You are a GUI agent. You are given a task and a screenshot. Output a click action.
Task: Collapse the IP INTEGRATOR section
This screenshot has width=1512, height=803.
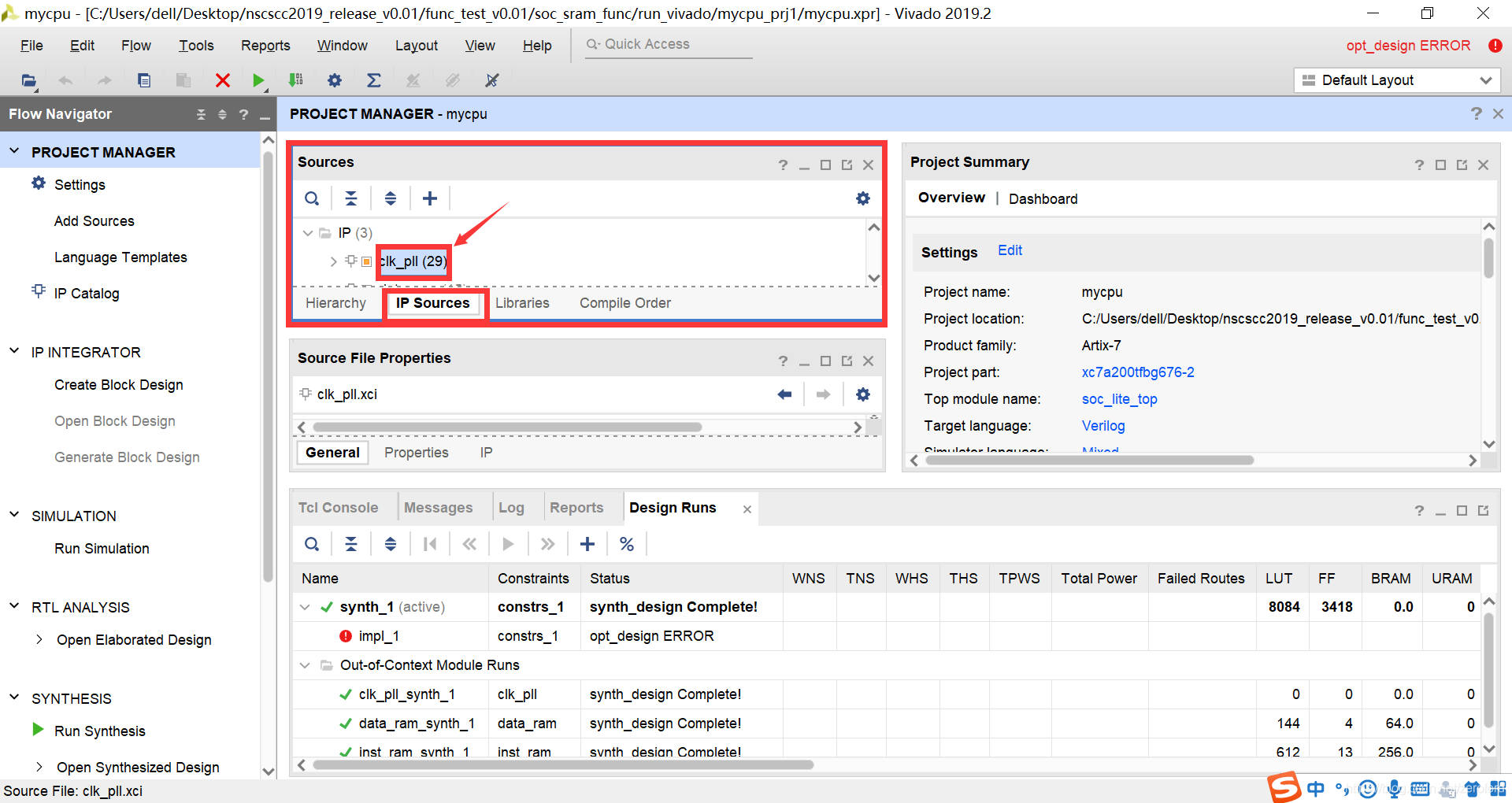14,351
